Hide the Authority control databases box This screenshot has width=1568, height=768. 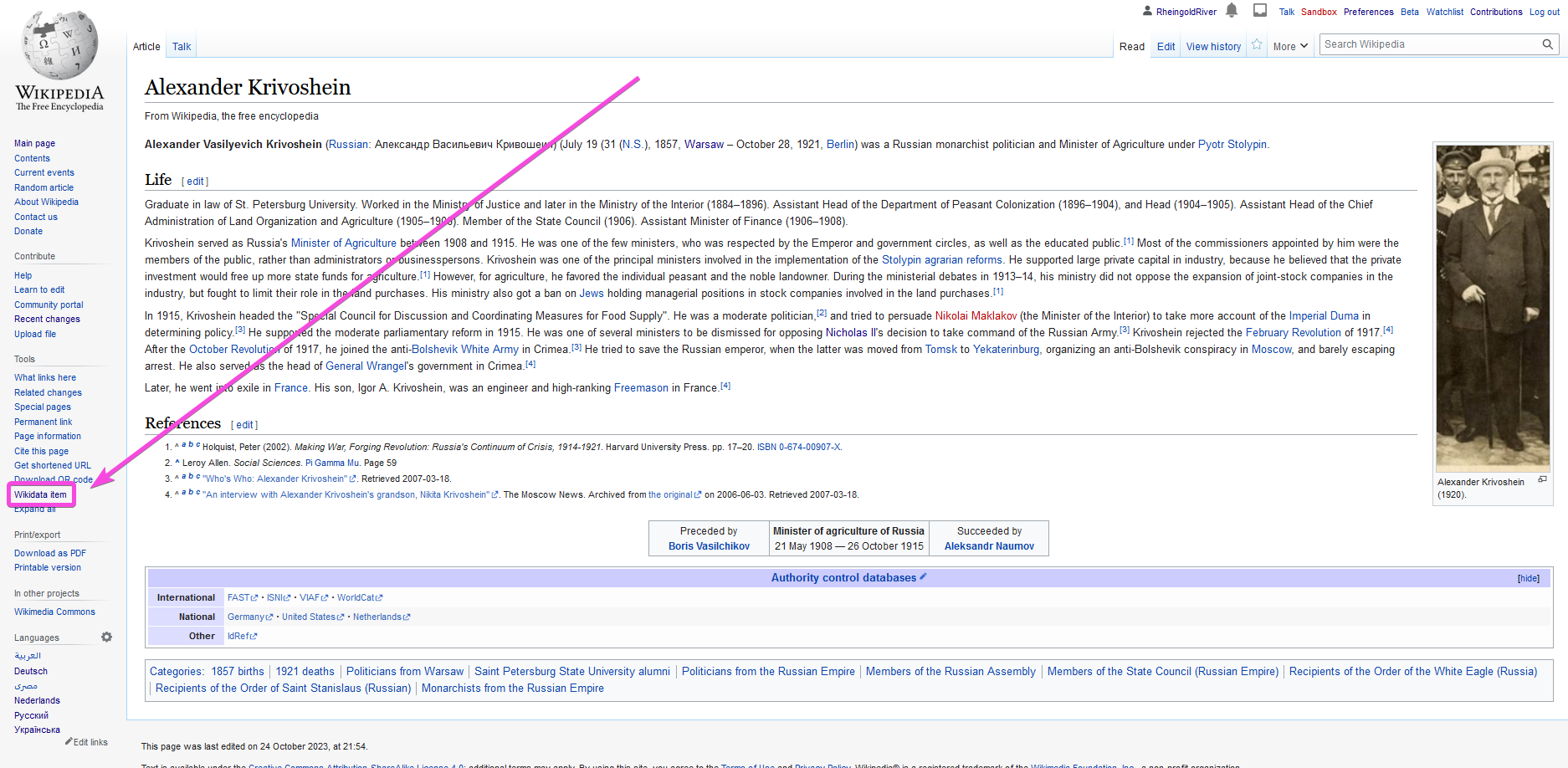1529,578
